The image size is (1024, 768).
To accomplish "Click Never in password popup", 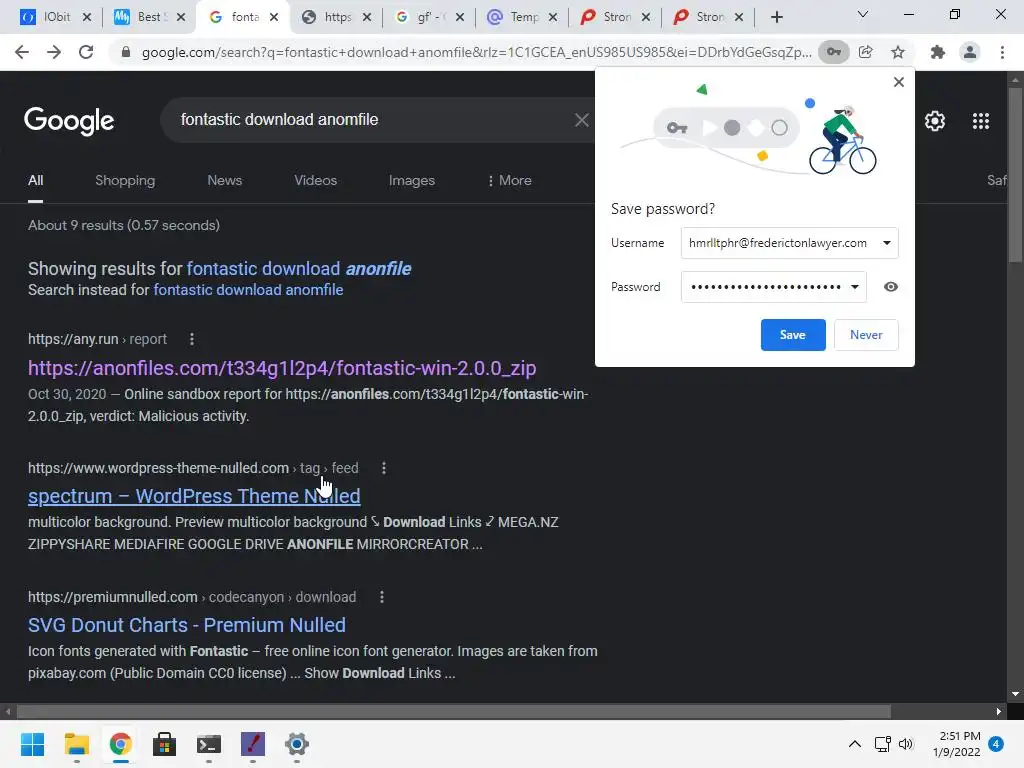I will point(866,335).
